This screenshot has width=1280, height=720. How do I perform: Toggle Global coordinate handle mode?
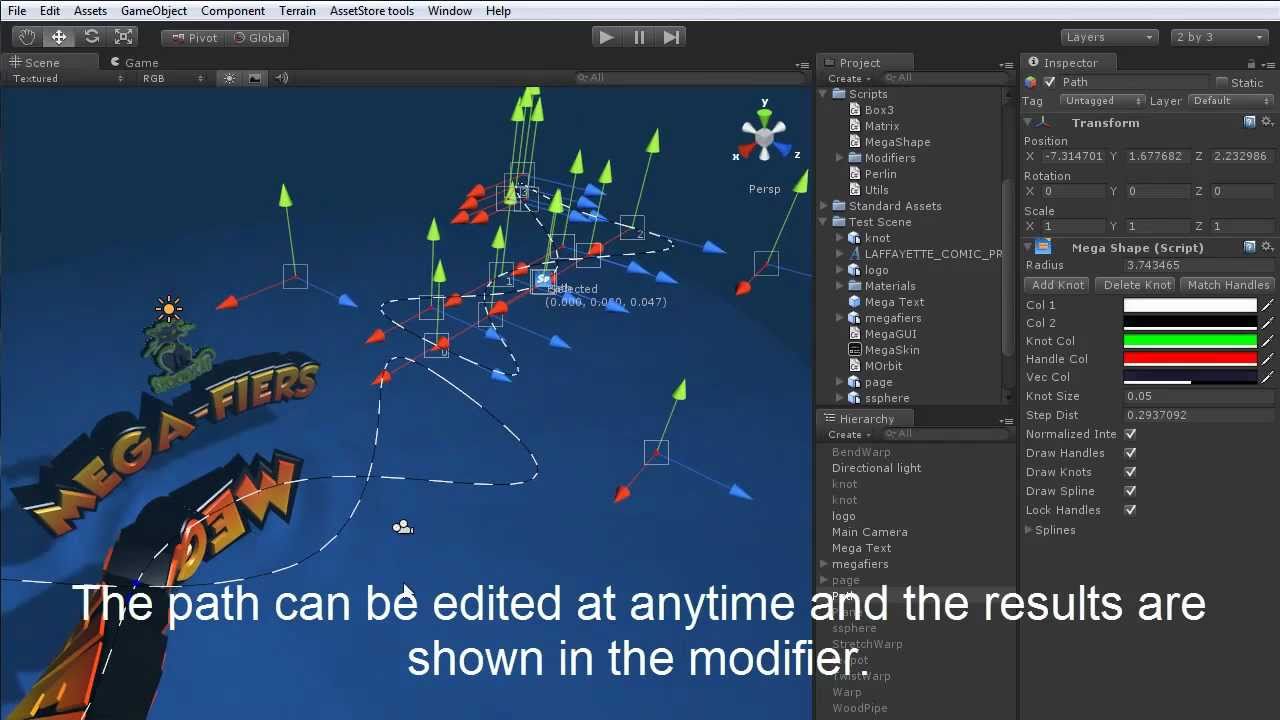258,37
